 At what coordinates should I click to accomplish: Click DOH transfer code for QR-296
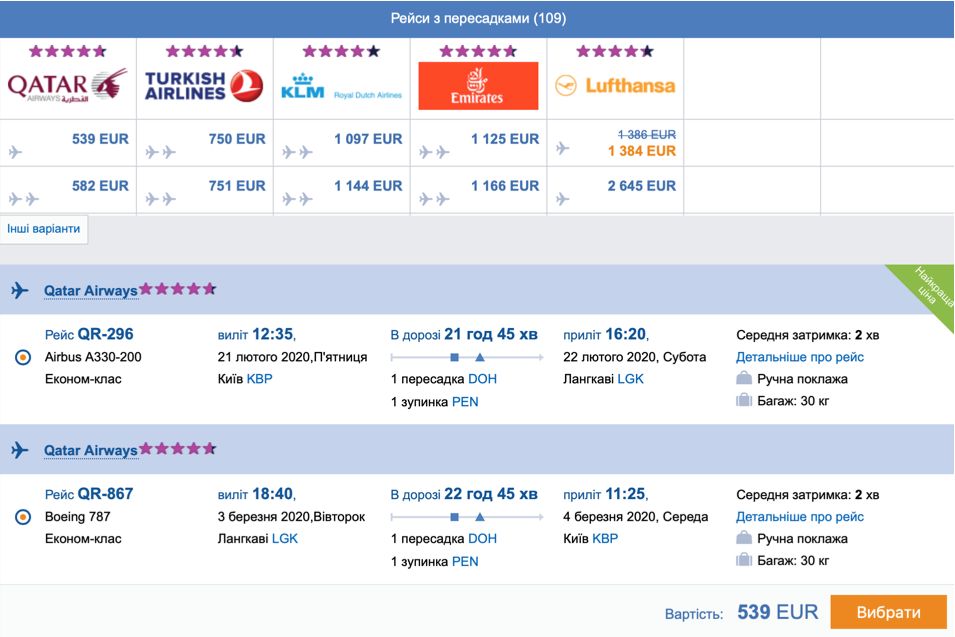[x=482, y=379]
